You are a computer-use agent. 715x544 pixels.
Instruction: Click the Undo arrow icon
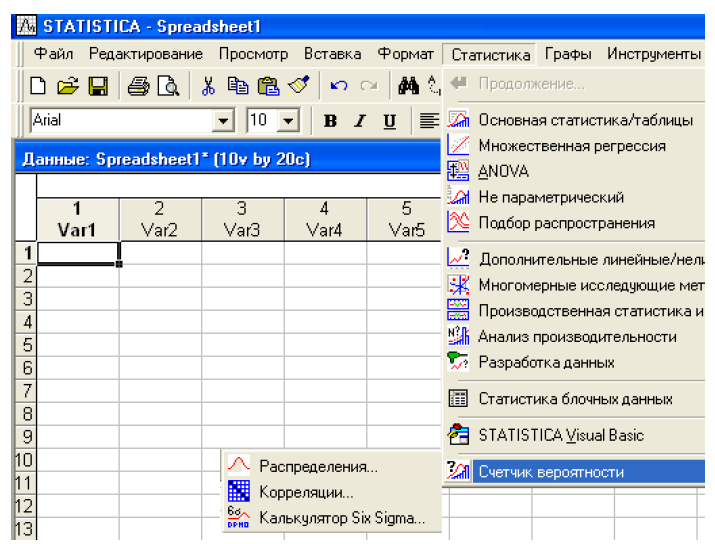coord(339,86)
